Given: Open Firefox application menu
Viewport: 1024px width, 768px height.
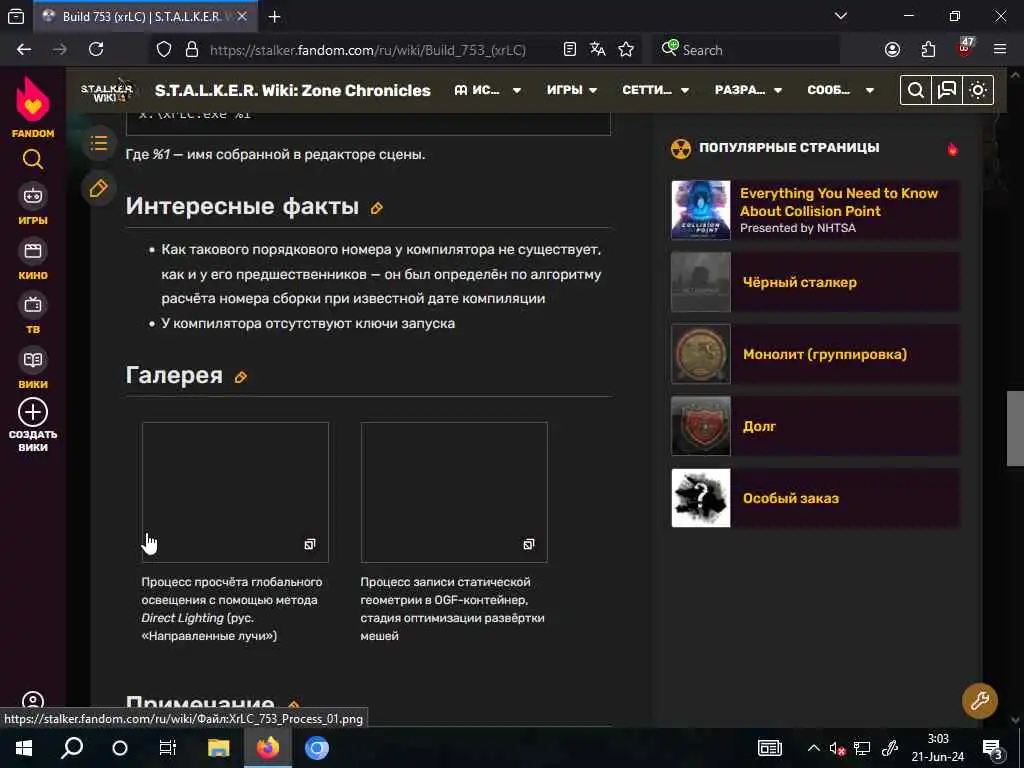Looking at the screenshot, I should pos(1000,50).
